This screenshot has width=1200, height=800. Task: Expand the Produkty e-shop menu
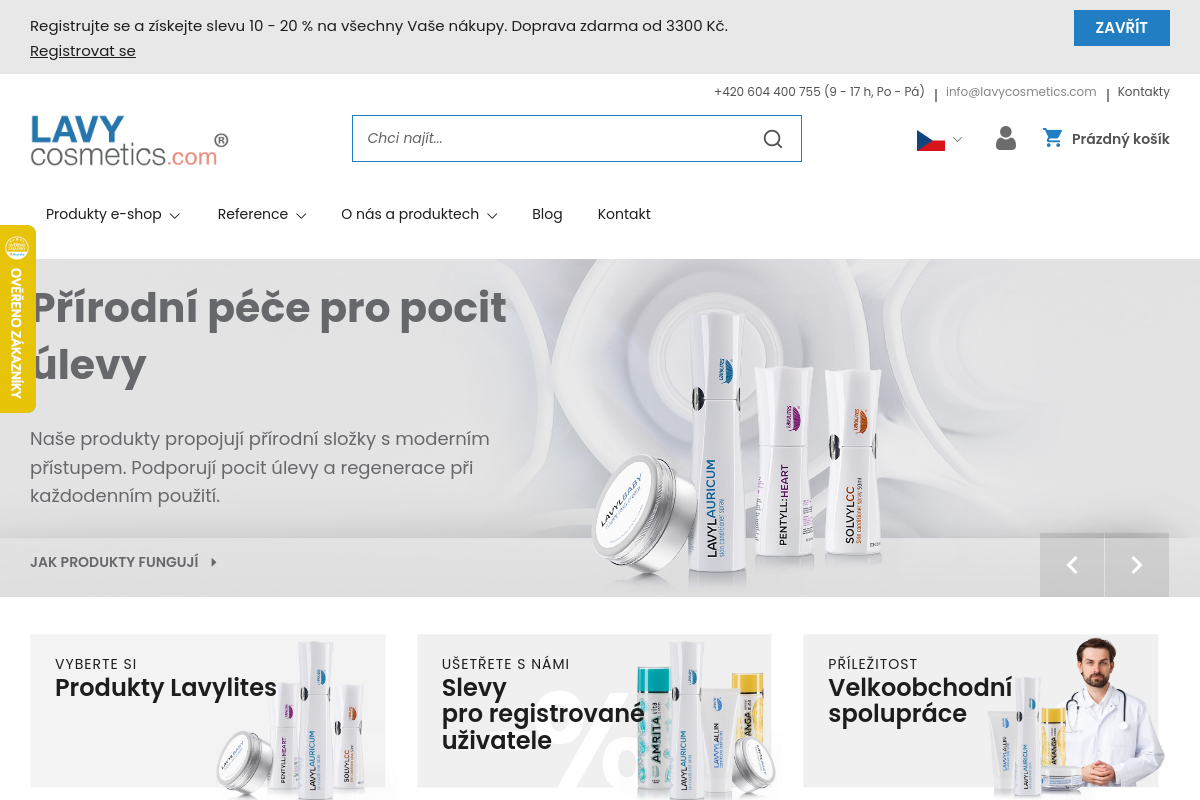112,214
